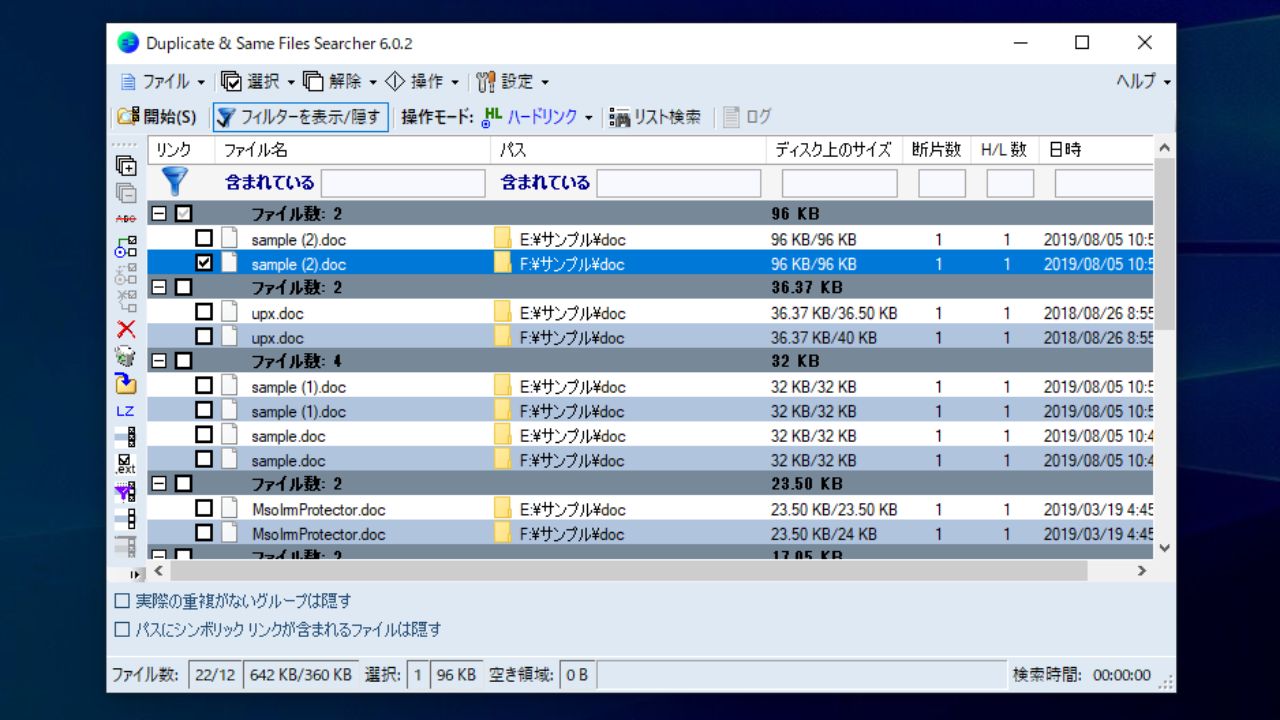
Task: Collapse the 32 KB file group
Action: tap(158, 360)
